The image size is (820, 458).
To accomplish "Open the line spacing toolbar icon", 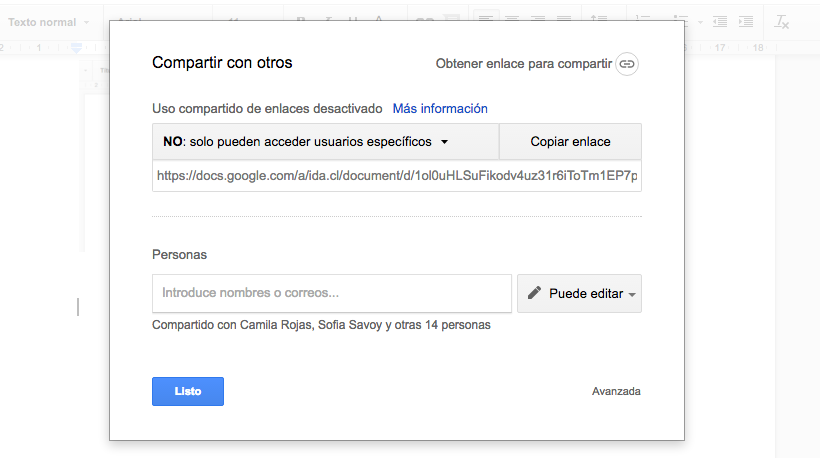I will 599,21.
